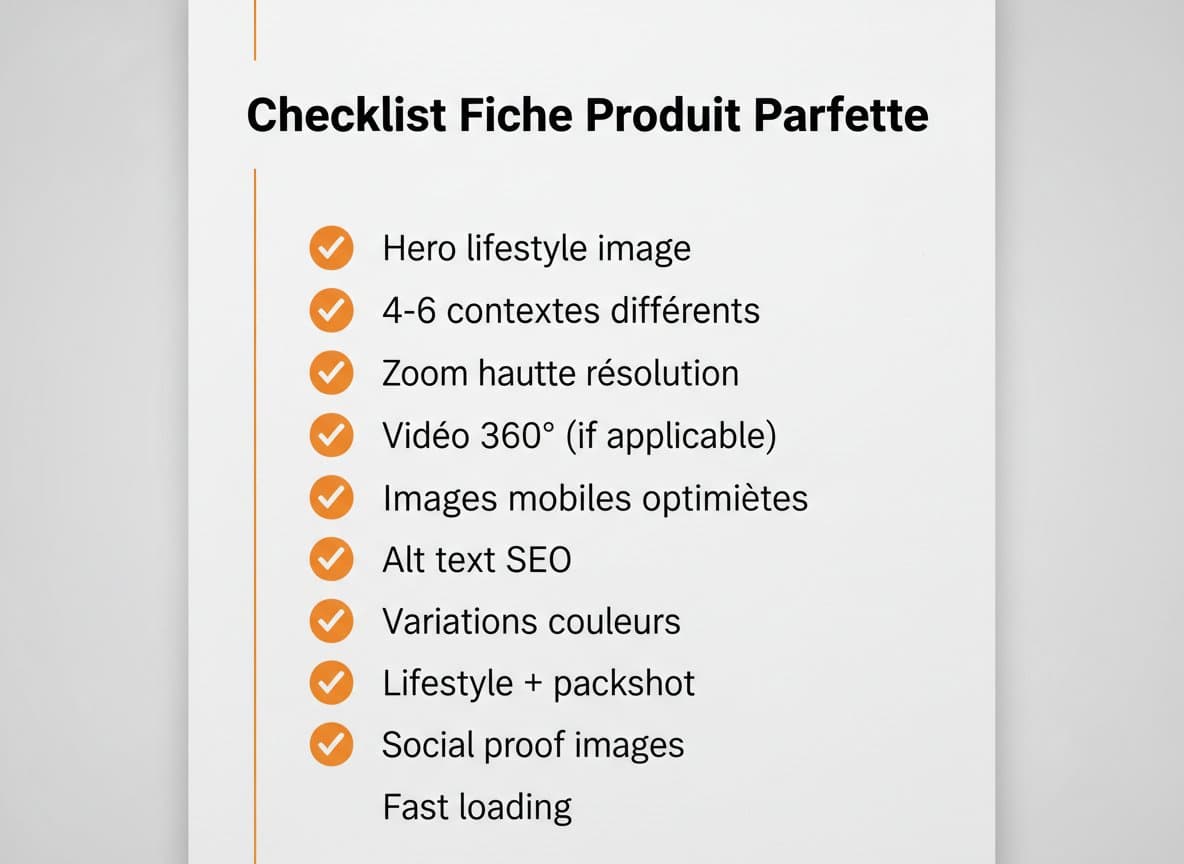Click the Social proof images label
Image resolution: width=1184 pixels, height=864 pixels.
[533, 745]
